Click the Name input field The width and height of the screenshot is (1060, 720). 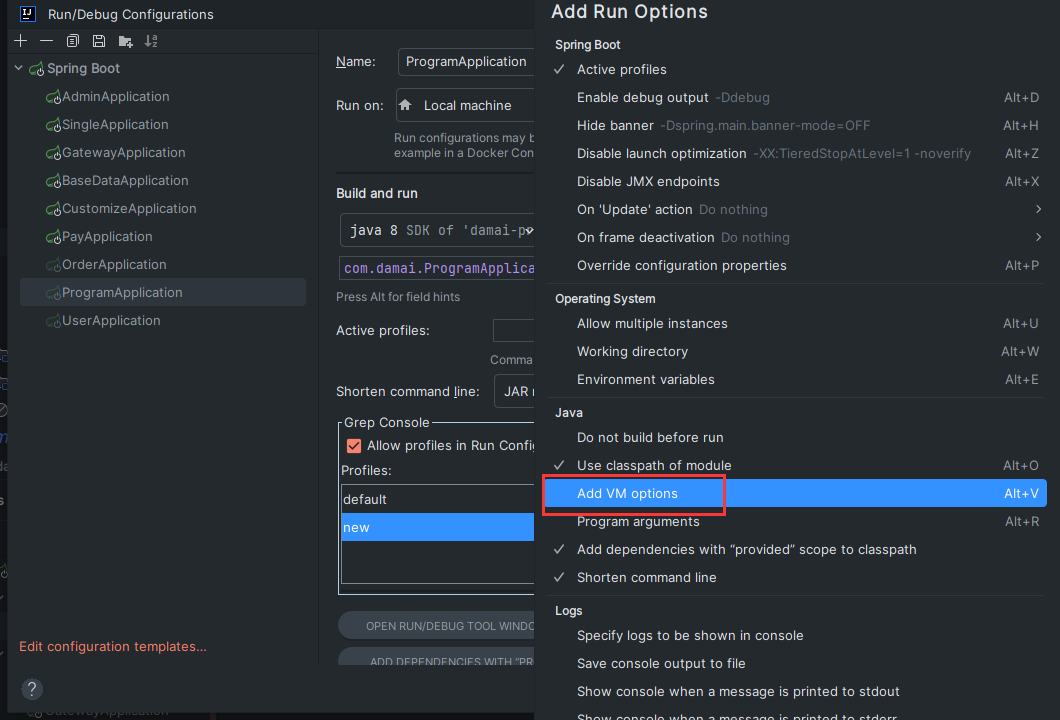pyautogui.click(x=466, y=62)
